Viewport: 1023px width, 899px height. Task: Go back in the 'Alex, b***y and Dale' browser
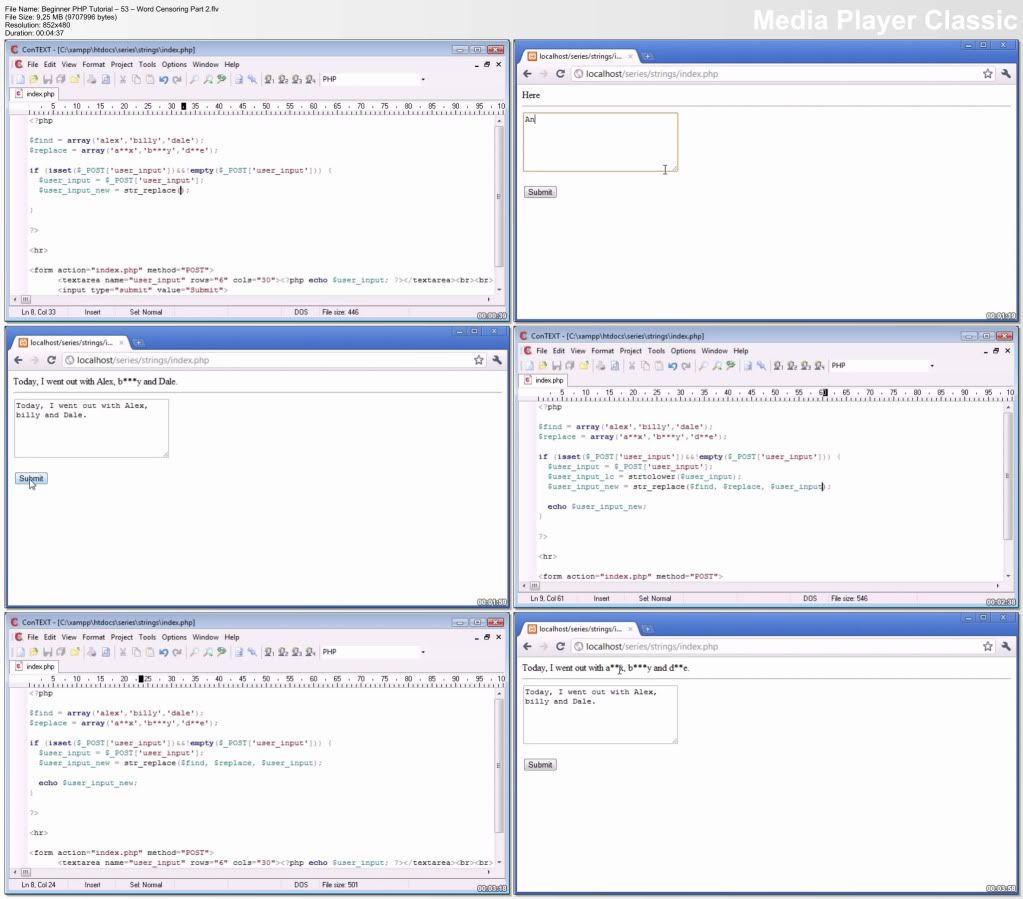click(x=18, y=361)
